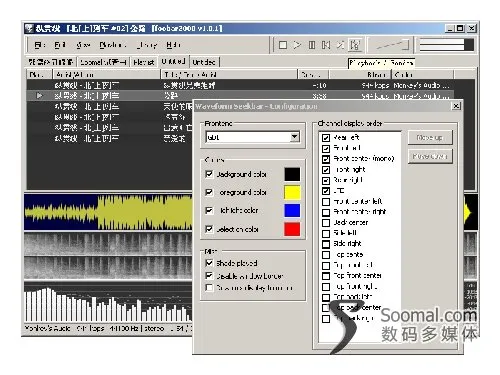Toggle the Foreground color override checkbox
The width and height of the screenshot is (500, 375).
click(209, 192)
